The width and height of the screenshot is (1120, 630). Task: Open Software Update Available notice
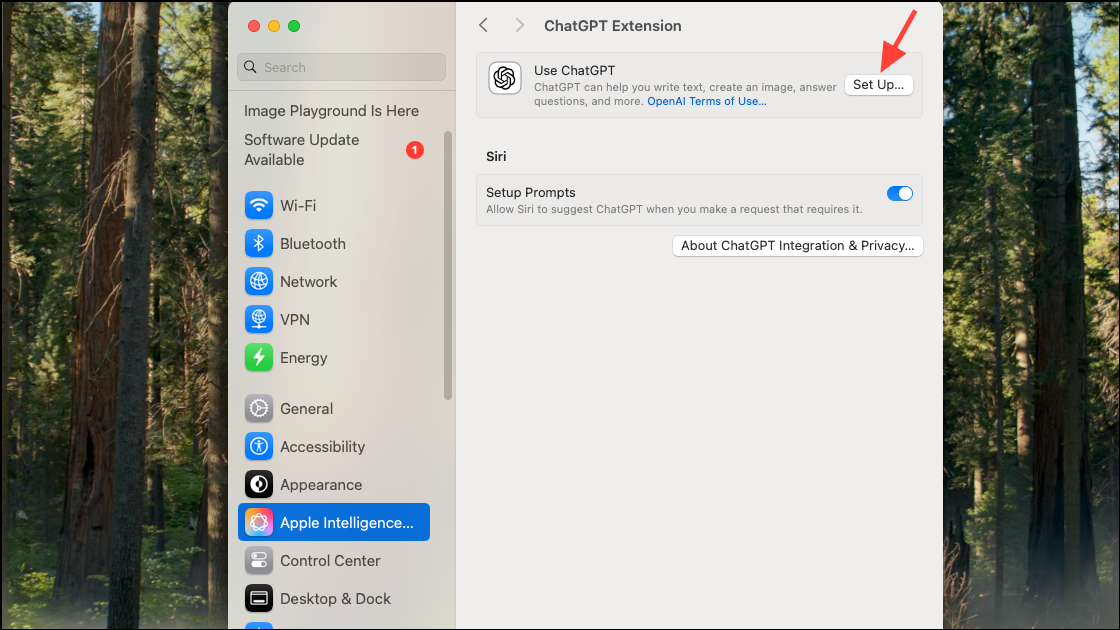[x=334, y=150]
